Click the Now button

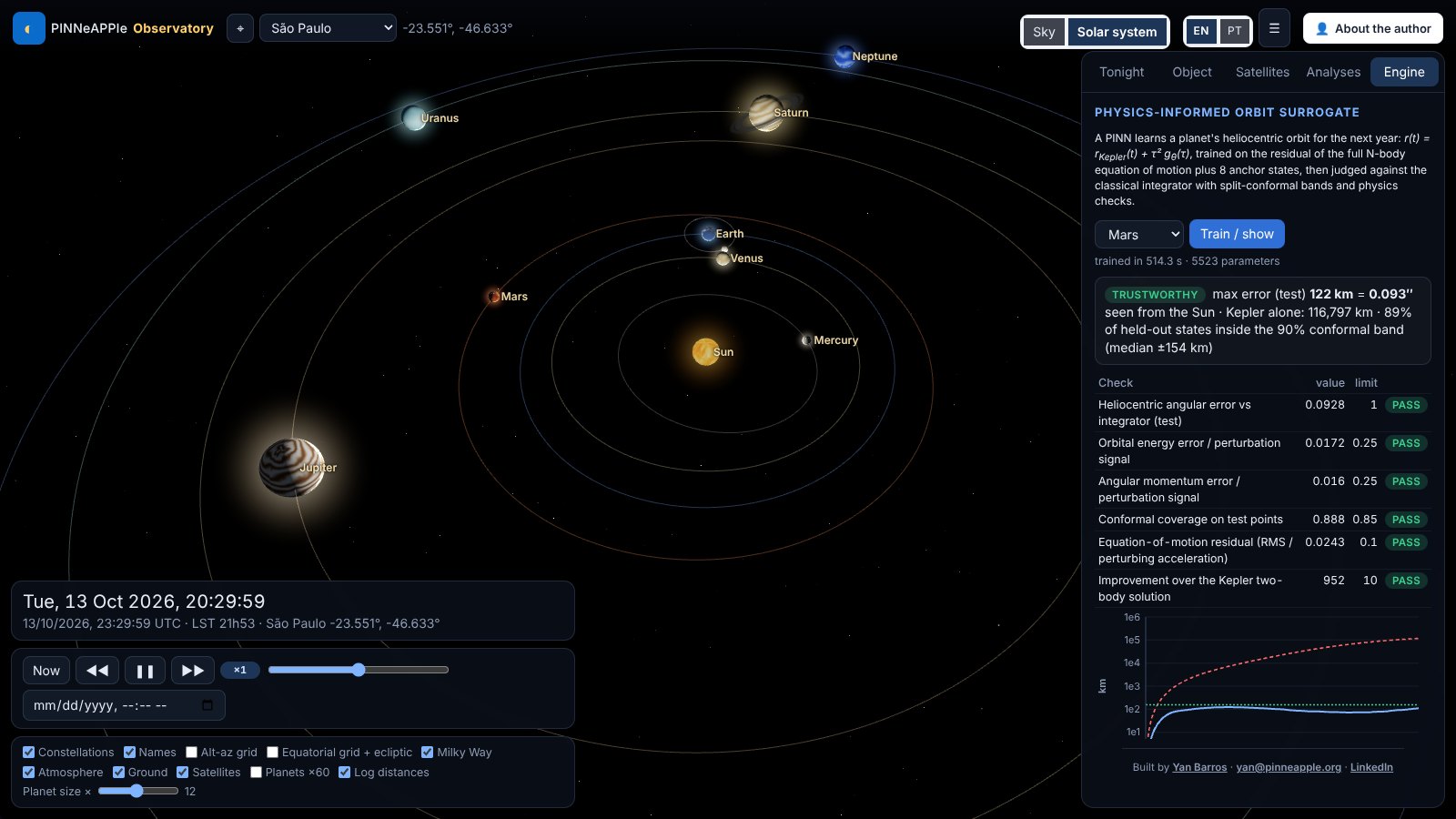pos(46,671)
